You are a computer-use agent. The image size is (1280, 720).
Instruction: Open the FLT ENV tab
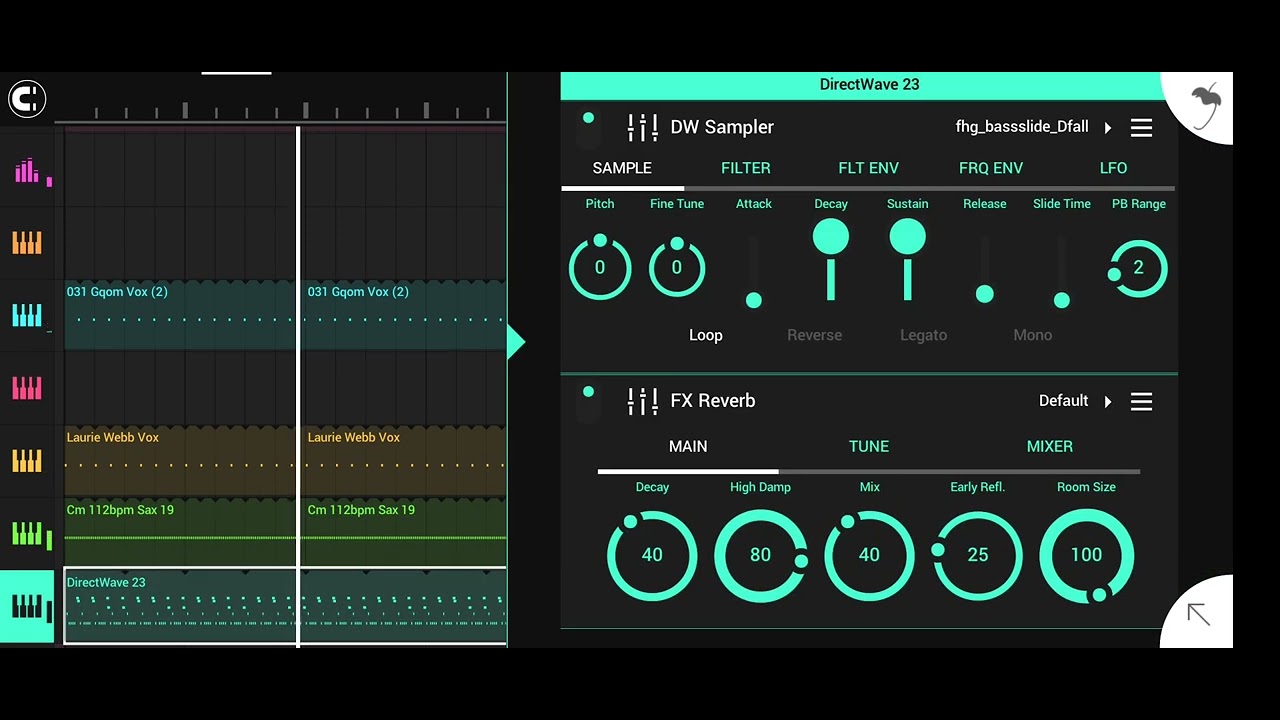click(x=868, y=168)
